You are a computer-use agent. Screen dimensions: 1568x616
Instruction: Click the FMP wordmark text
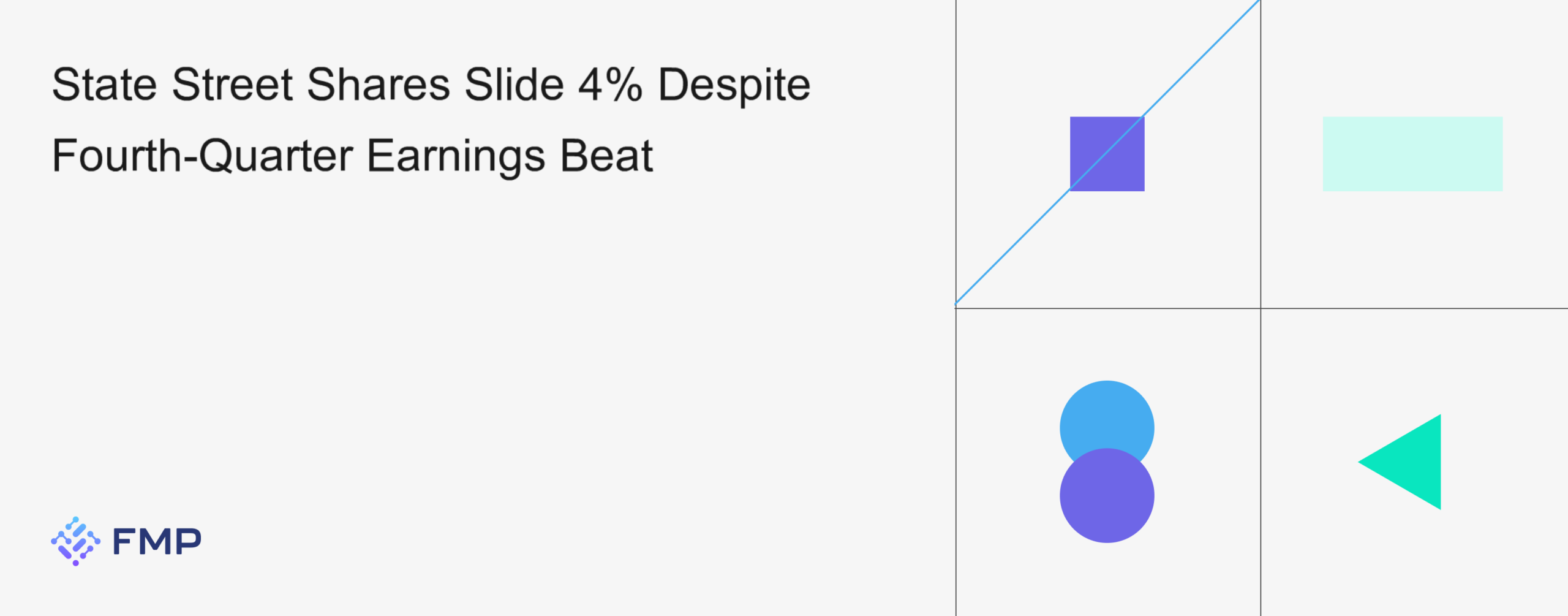pyautogui.click(x=157, y=542)
